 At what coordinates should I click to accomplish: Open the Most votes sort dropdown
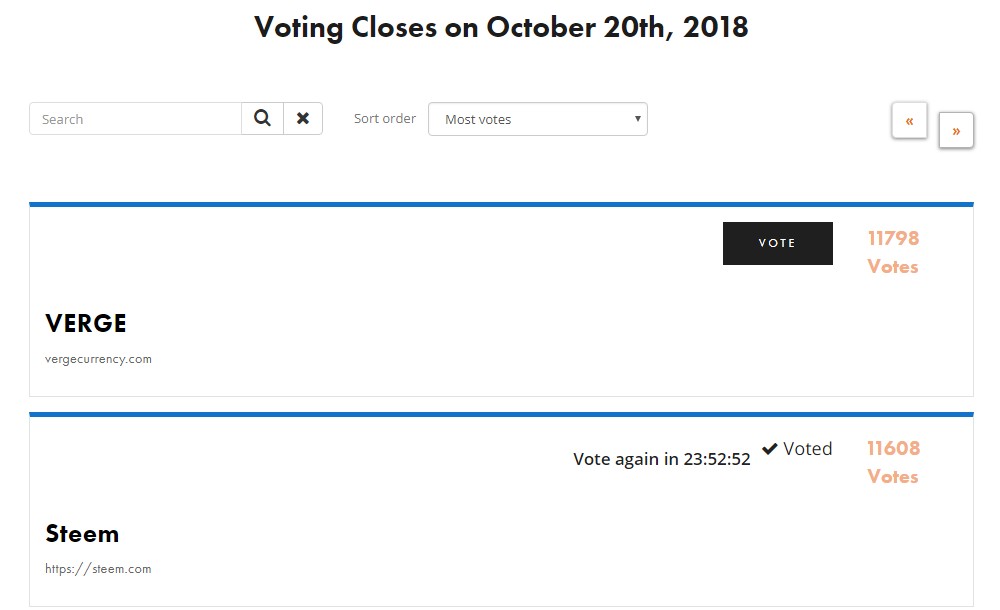coord(538,119)
